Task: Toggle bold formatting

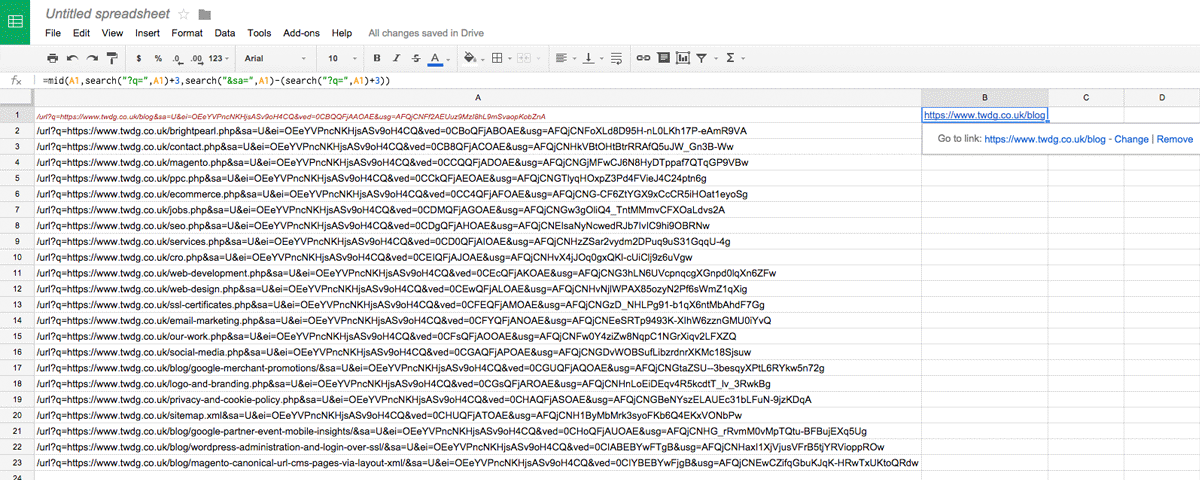Action: coord(378,58)
